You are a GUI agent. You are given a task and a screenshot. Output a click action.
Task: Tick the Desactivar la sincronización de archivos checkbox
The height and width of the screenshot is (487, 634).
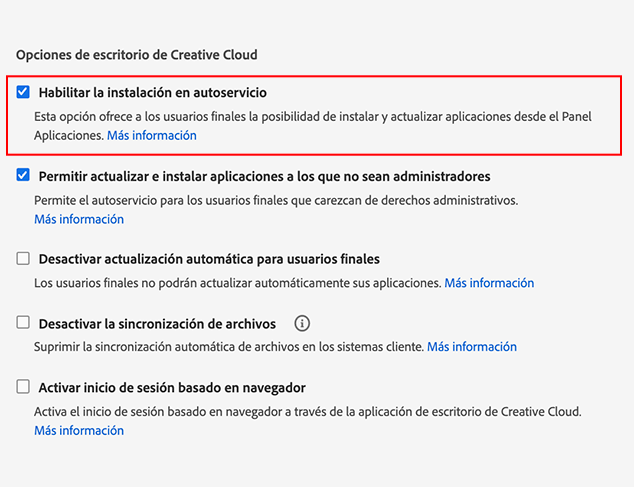[x=24, y=323]
